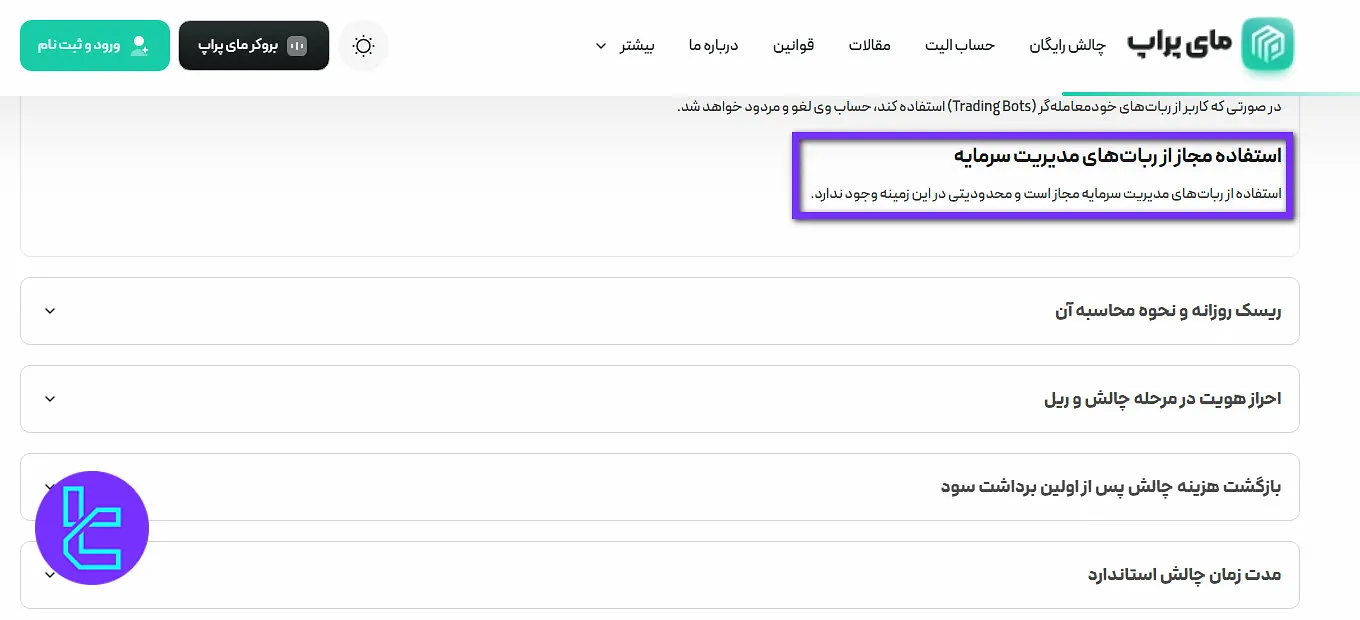Click the chevron arrow on احراز هویت row

(x=49, y=398)
